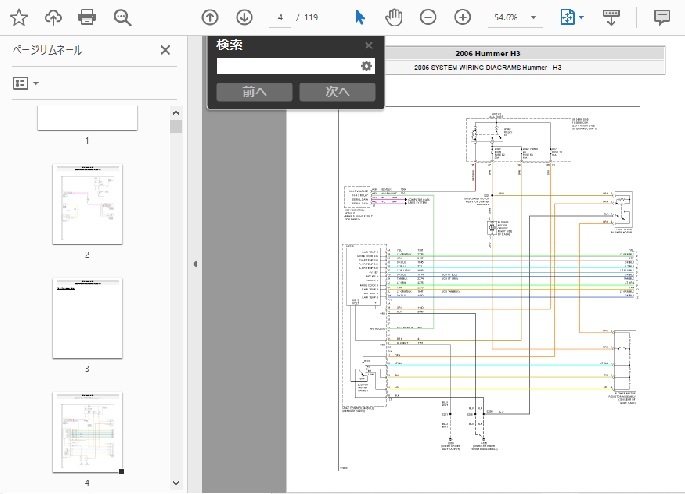Click the thumbnail scrollbar handle
Image resolution: width=685 pixels, height=494 pixels.
click(x=176, y=127)
